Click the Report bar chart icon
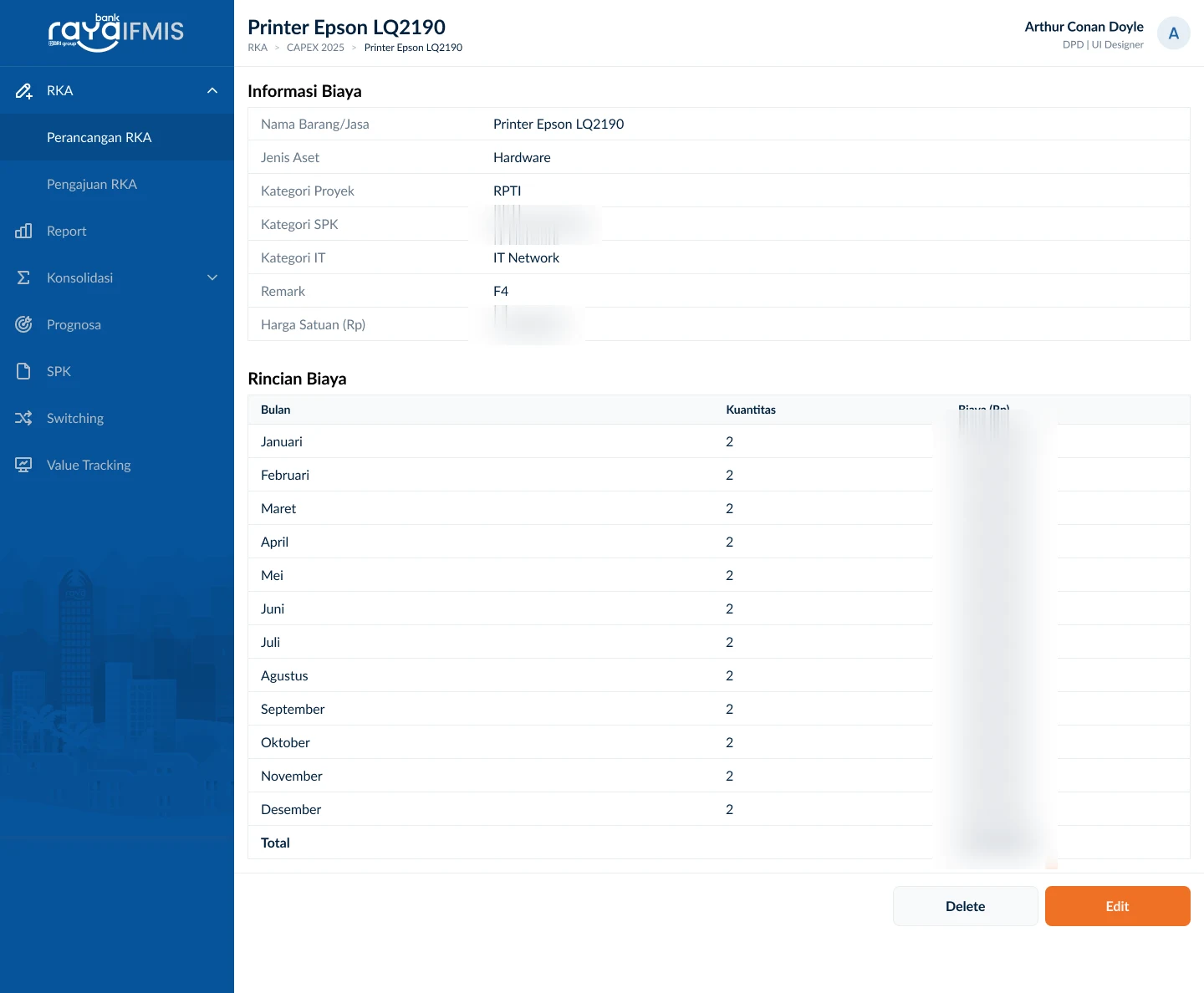The image size is (1204, 993). 23,231
